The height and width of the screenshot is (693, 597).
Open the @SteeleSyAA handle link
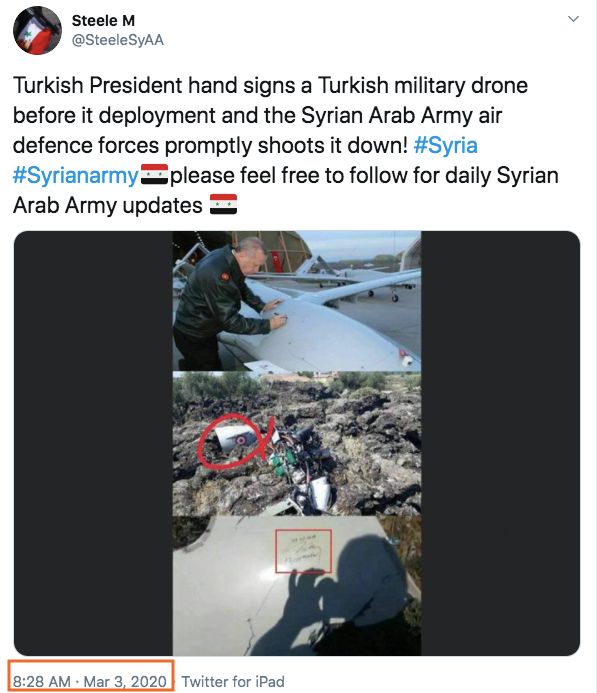118,40
